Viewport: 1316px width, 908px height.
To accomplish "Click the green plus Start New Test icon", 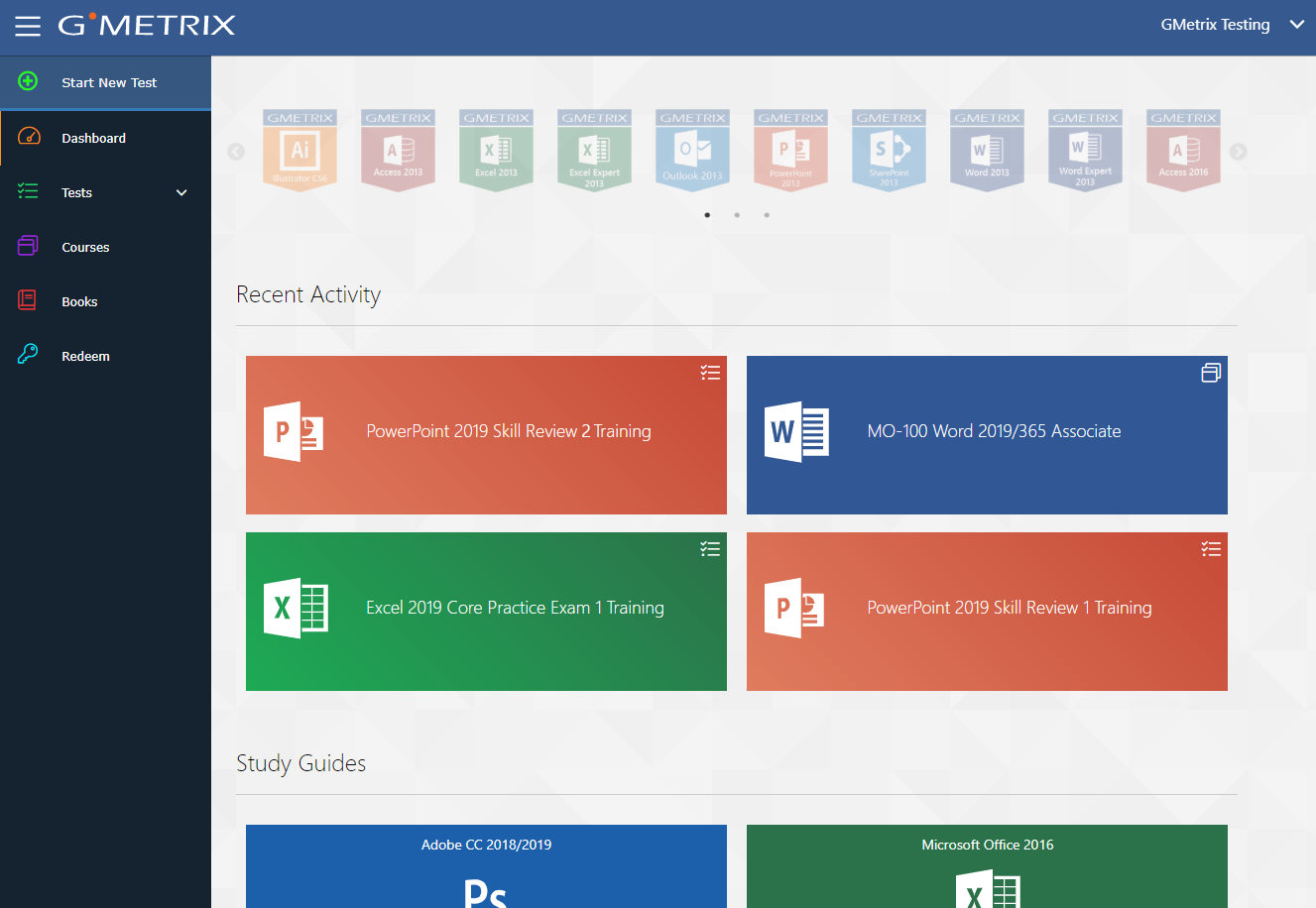I will point(28,81).
